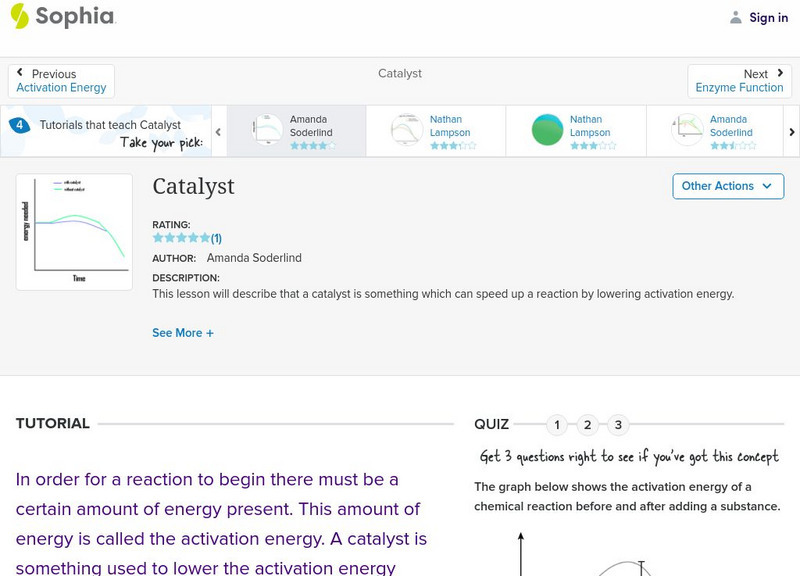Select quiz question 2
This screenshot has width=800, height=576.
[x=588, y=425]
